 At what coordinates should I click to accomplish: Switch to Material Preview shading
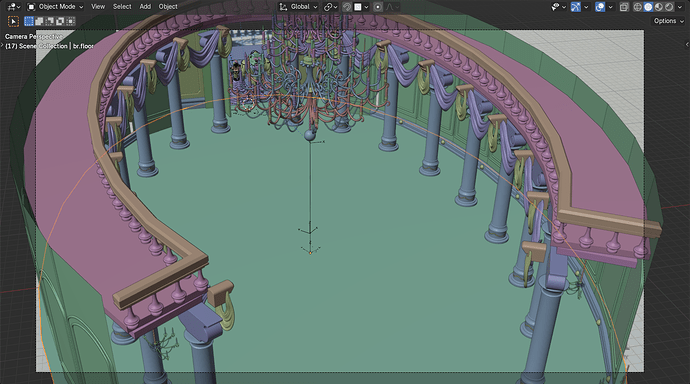[659, 7]
